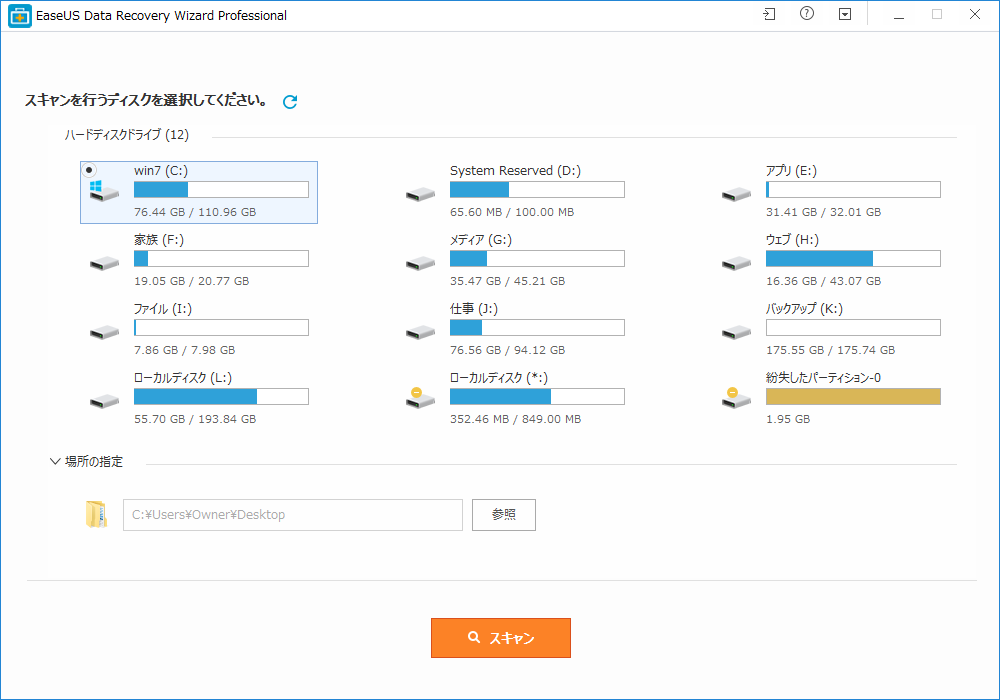Click the ハードディスクドライブ (12) header
Viewport: 1000px width, 700px height.
(x=127, y=135)
